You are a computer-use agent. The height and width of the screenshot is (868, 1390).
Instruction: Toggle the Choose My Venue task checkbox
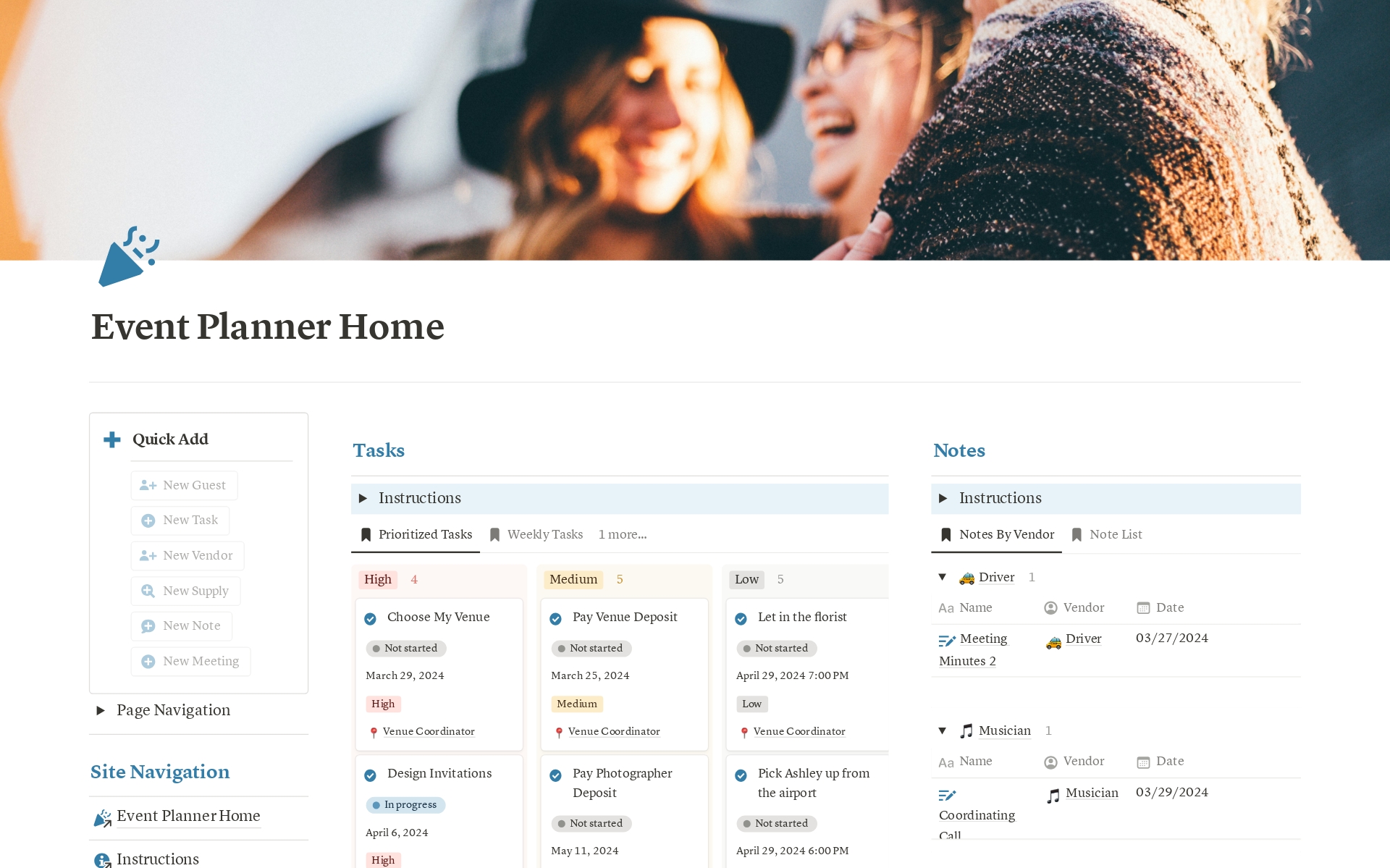[x=371, y=617]
